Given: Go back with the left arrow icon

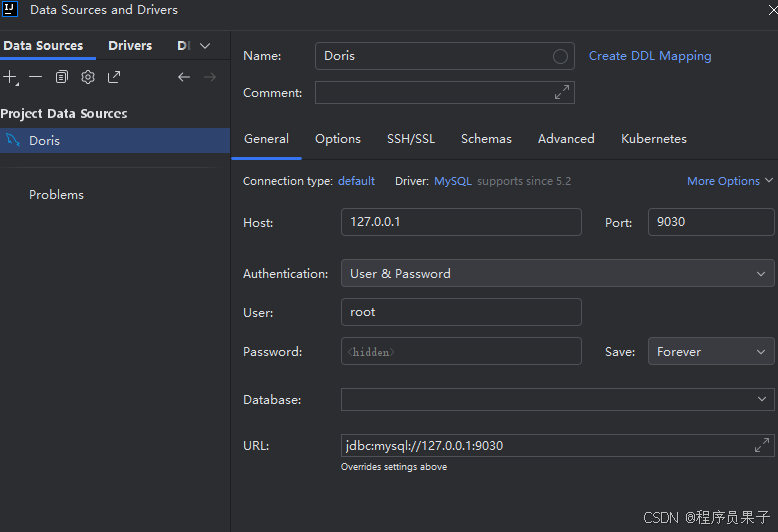Looking at the screenshot, I should click(184, 77).
